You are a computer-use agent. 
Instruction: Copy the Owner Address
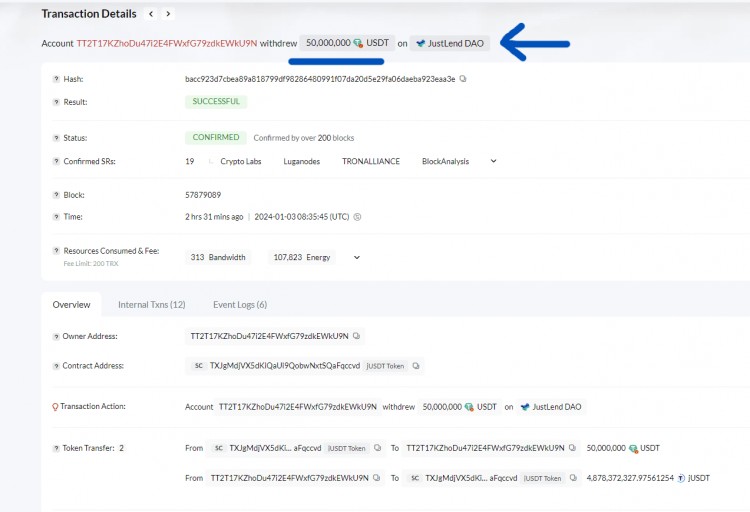coord(357,336)
